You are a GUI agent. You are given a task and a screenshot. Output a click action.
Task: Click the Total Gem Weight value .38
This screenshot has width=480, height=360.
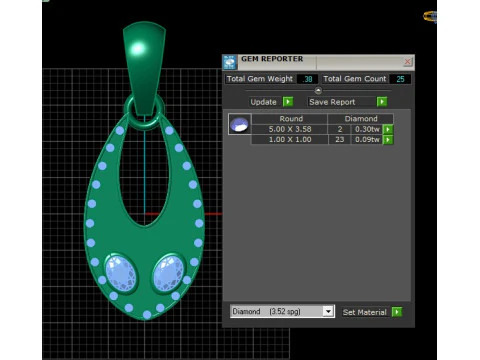[x=307, y=79]
